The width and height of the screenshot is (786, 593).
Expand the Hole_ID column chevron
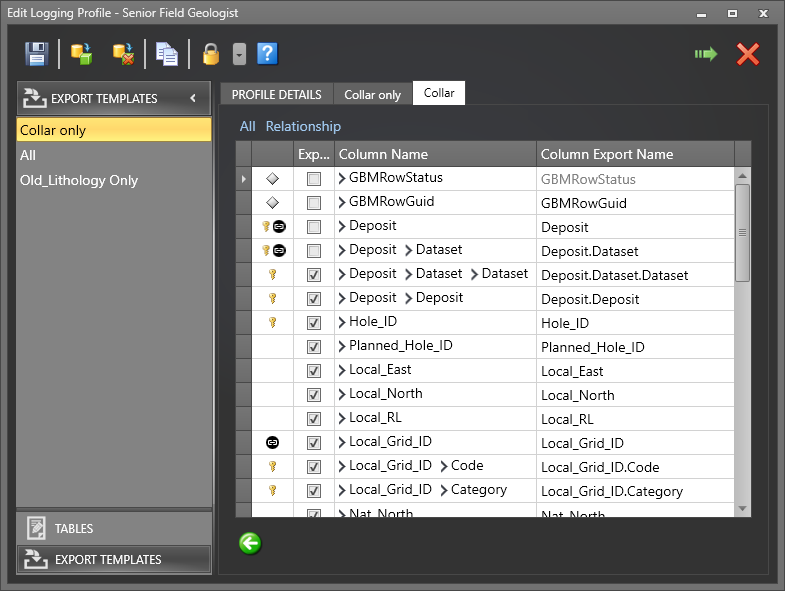pyautogui.click(x=342, y=322)
